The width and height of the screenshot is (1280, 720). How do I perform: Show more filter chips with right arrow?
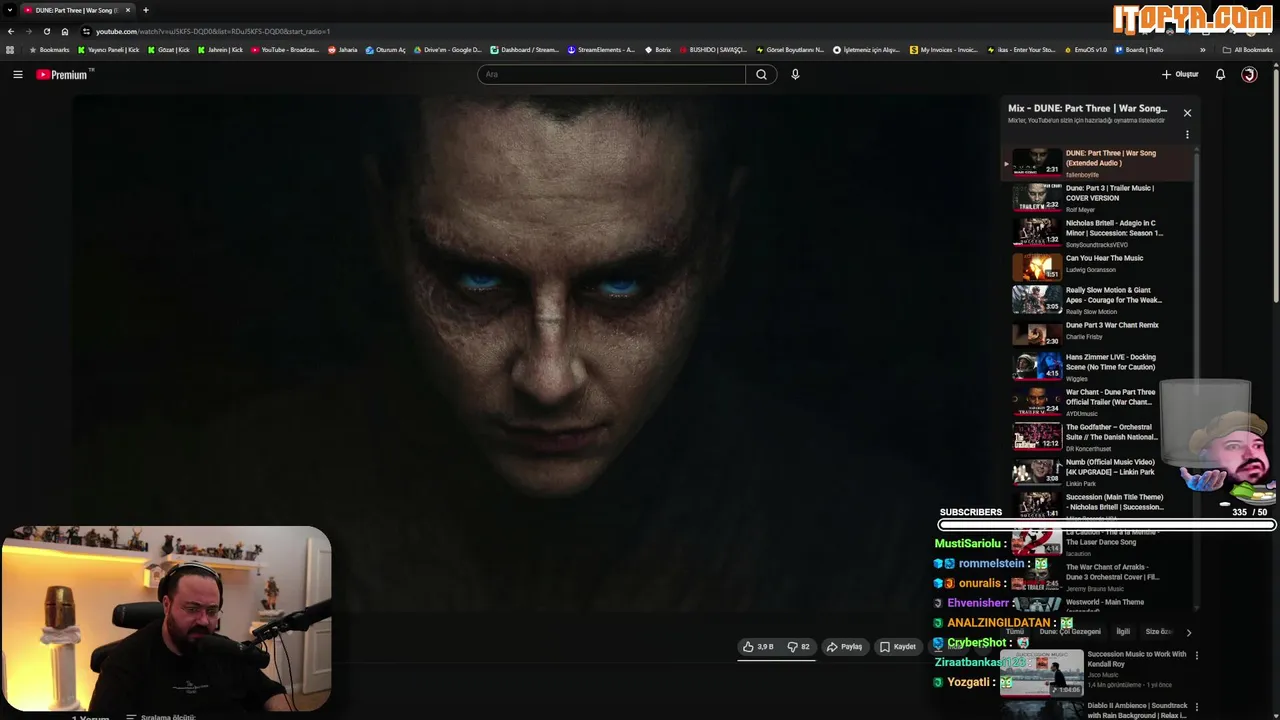(x=1188, y=632)
